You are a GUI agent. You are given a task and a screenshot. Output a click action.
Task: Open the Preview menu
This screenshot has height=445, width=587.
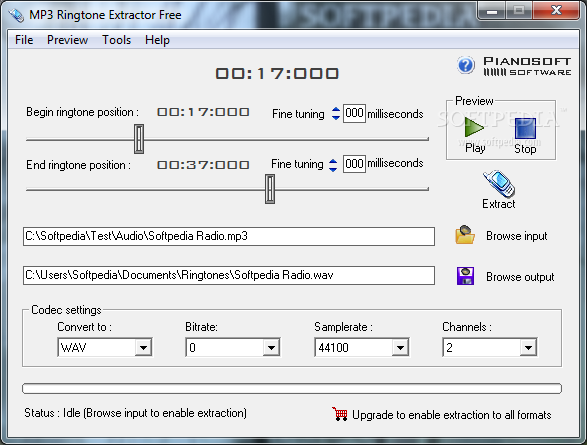(x=67, y=40)
